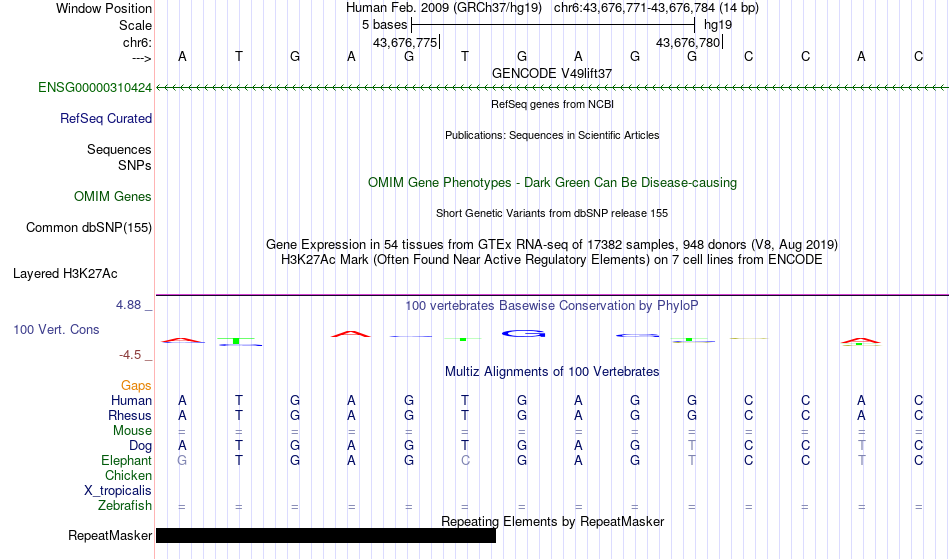The width and height of the screenshot is (950, 559).
Task: Click the Common dbSNP(155) track label
Action: click(x=88, y=228)
